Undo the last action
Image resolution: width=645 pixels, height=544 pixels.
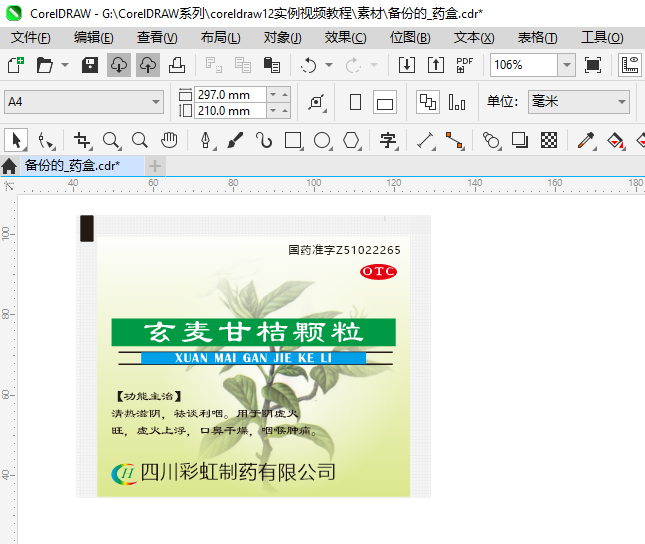coord(309,65)
